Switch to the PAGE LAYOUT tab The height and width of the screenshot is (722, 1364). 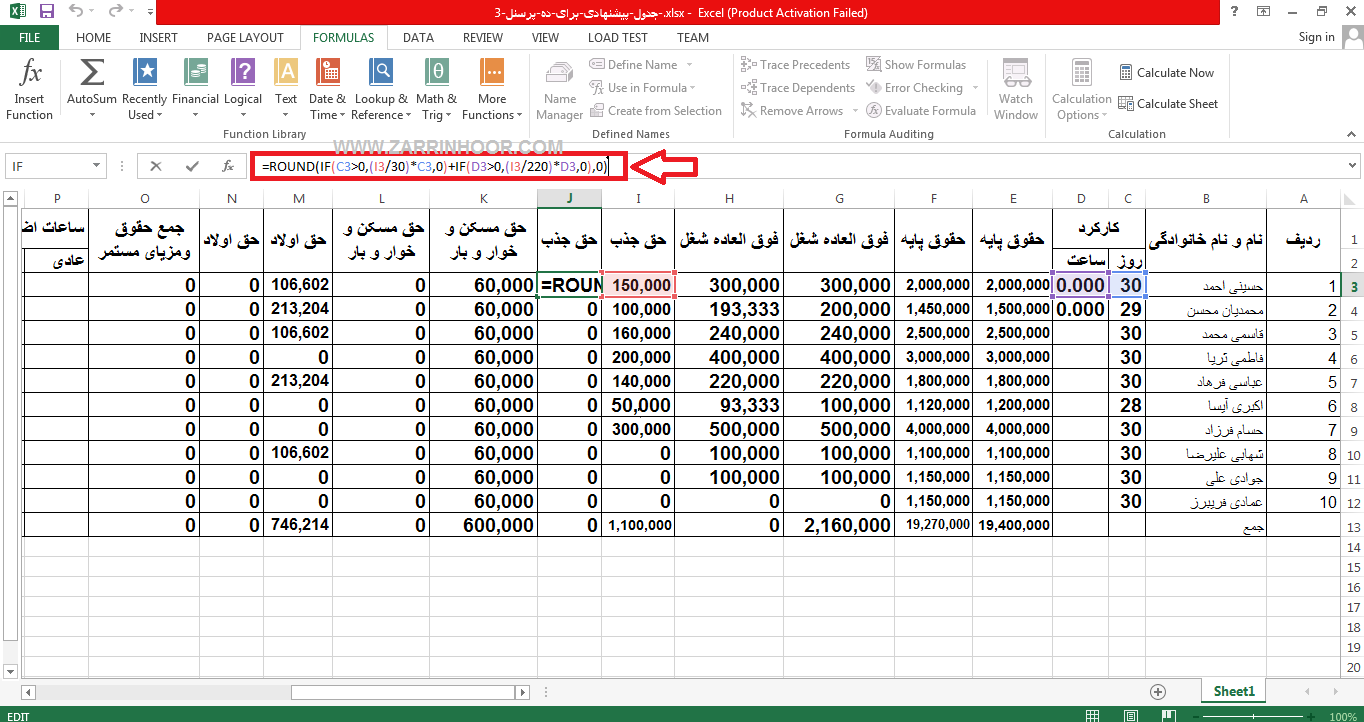click(245, 38)
